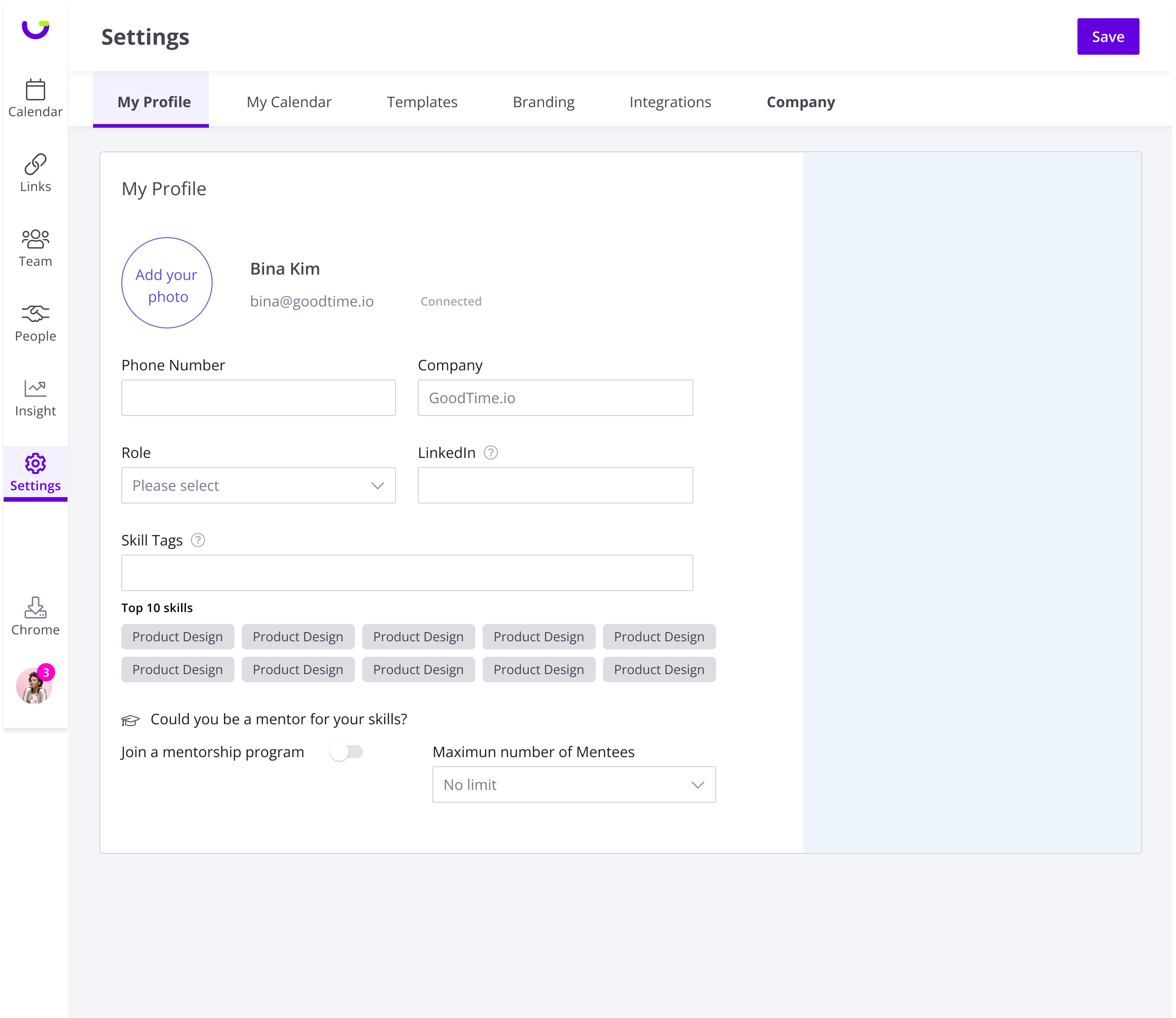Select the first Product Design skill tag
The height and width of the screenshot is (1018, 1176).
[177, 637]
